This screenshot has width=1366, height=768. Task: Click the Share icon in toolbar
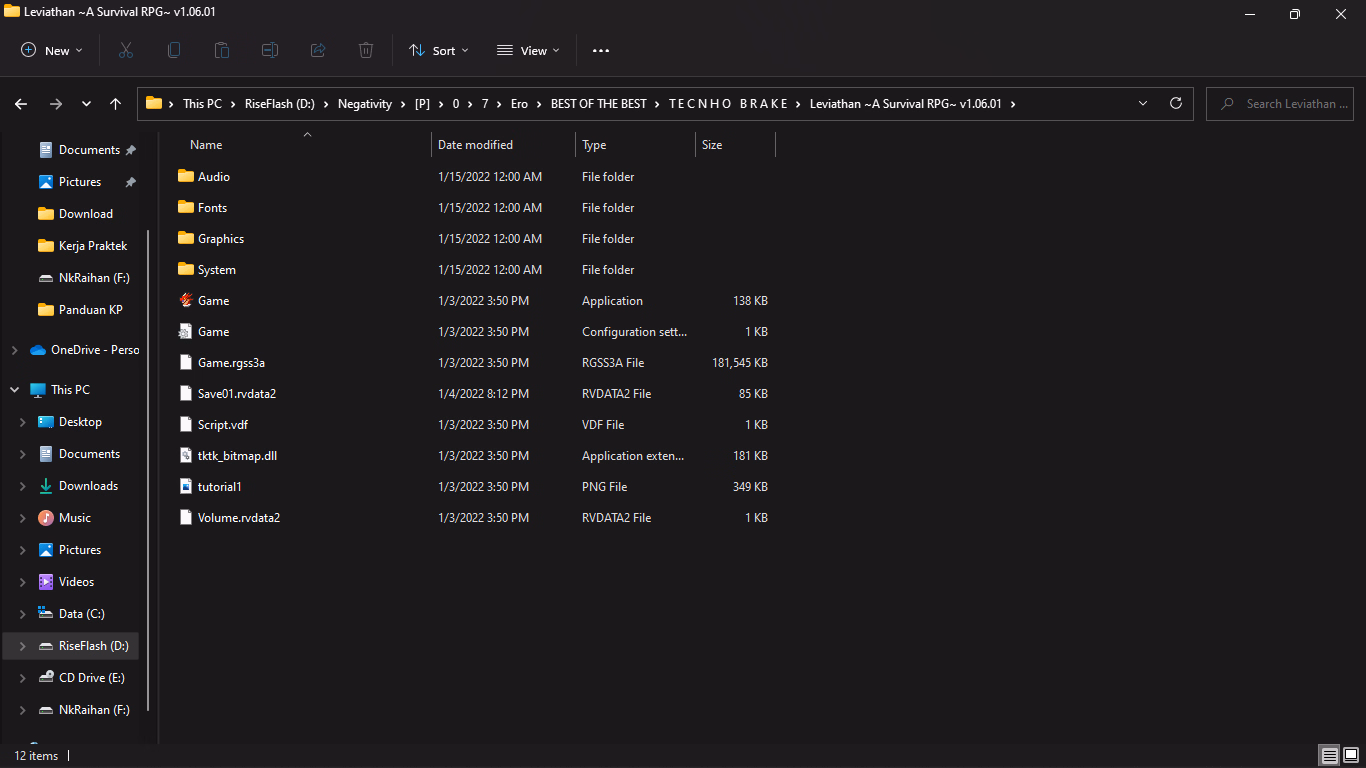pos(318,50)
